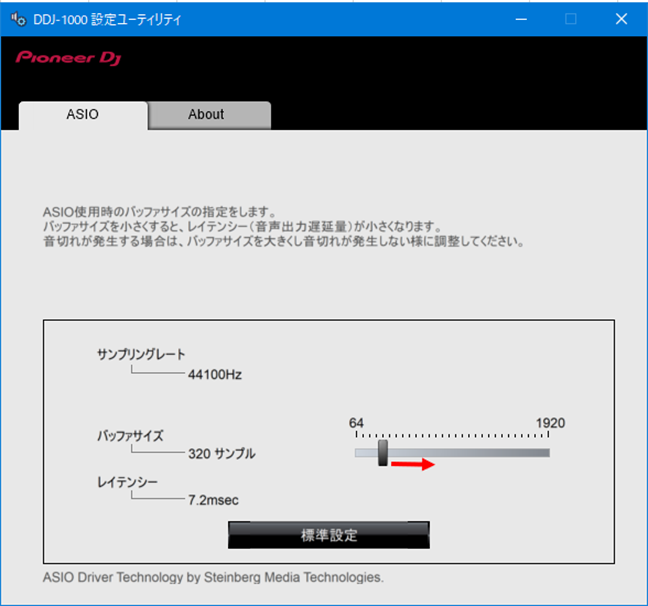Click the 320 サンプル buffer size value
Image resolution: width=648 pixels, height=606 pixels.
(222, 453)
